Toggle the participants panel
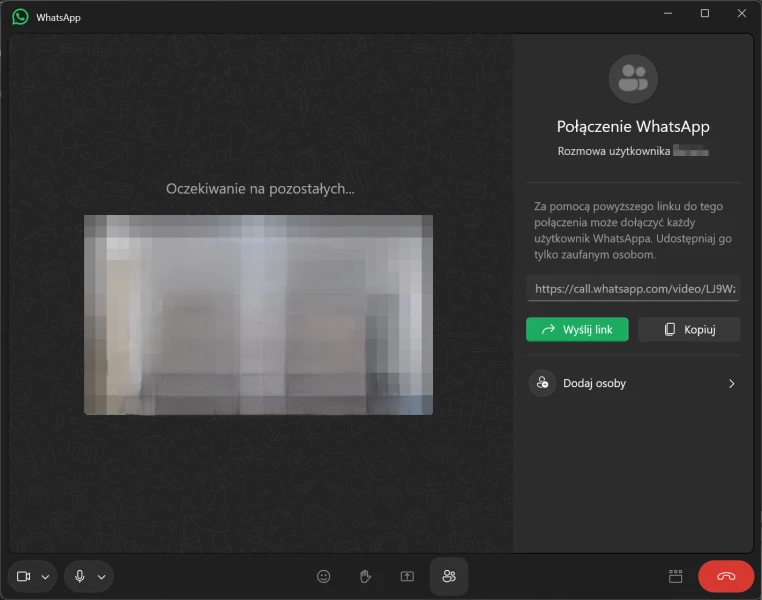 pyautogui.click(x=449, y=576)
